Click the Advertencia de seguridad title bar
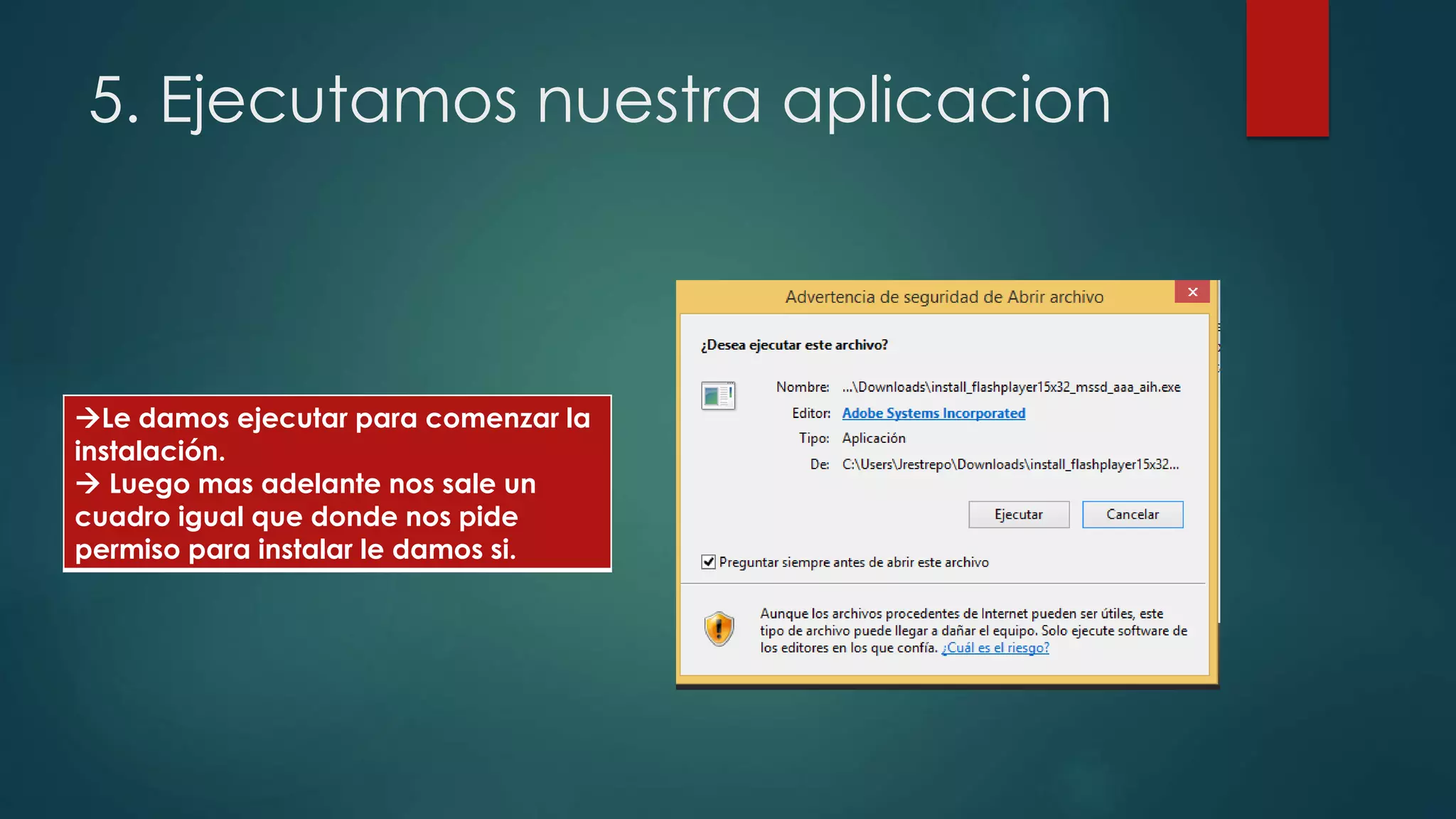 point(943,297)
